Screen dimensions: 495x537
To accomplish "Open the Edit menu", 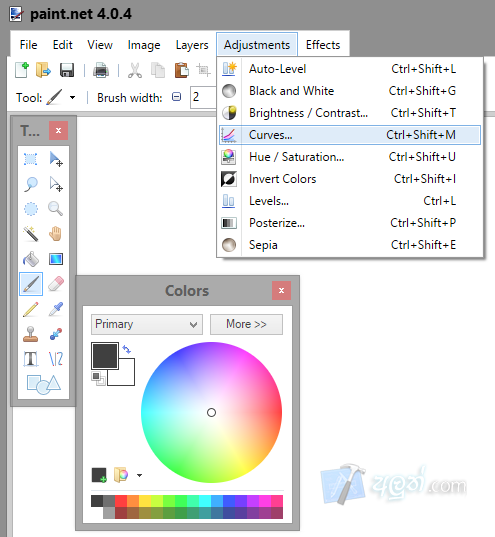I will (62, 45).
